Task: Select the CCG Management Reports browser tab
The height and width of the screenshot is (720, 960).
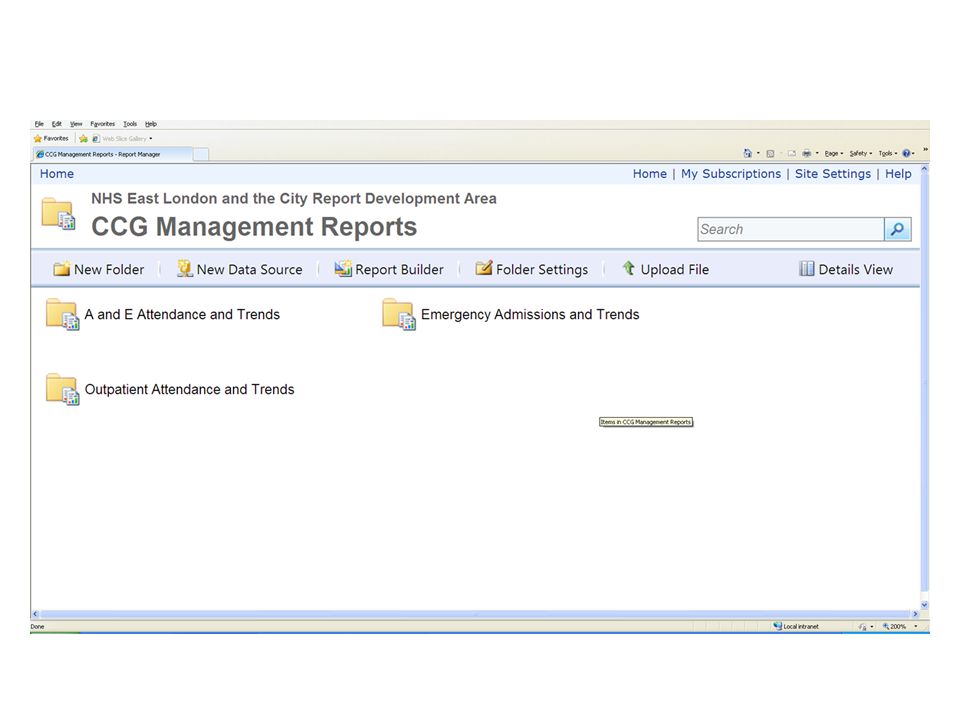Action: pos(113,154)
